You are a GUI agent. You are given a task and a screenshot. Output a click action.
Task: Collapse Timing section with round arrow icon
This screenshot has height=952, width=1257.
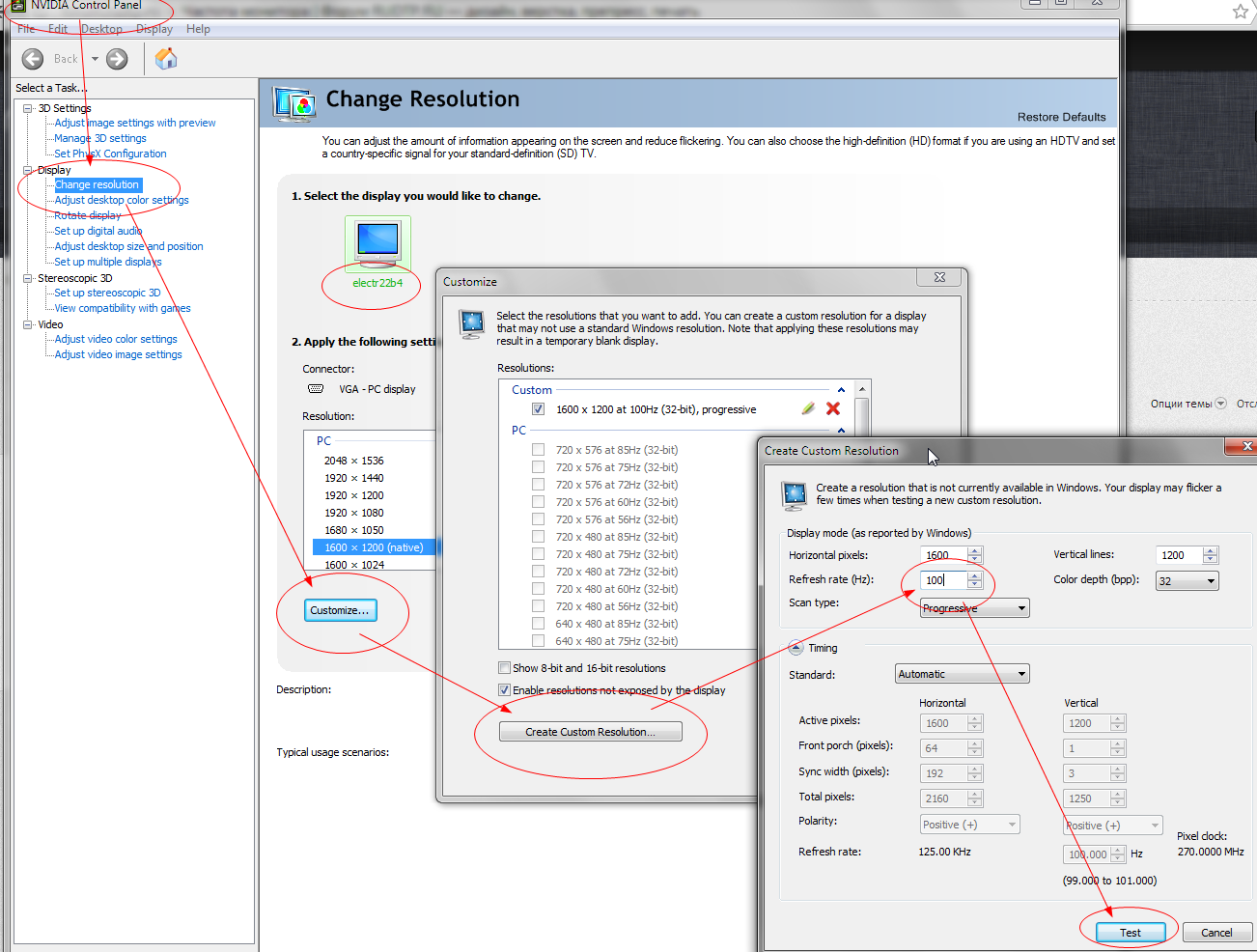coord(796,648)
